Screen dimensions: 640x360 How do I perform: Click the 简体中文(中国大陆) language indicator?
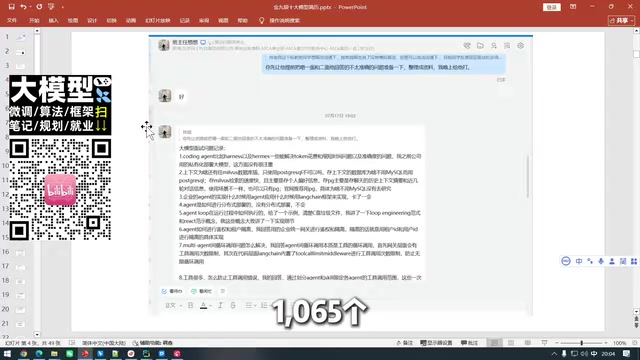tap(104, 343)
